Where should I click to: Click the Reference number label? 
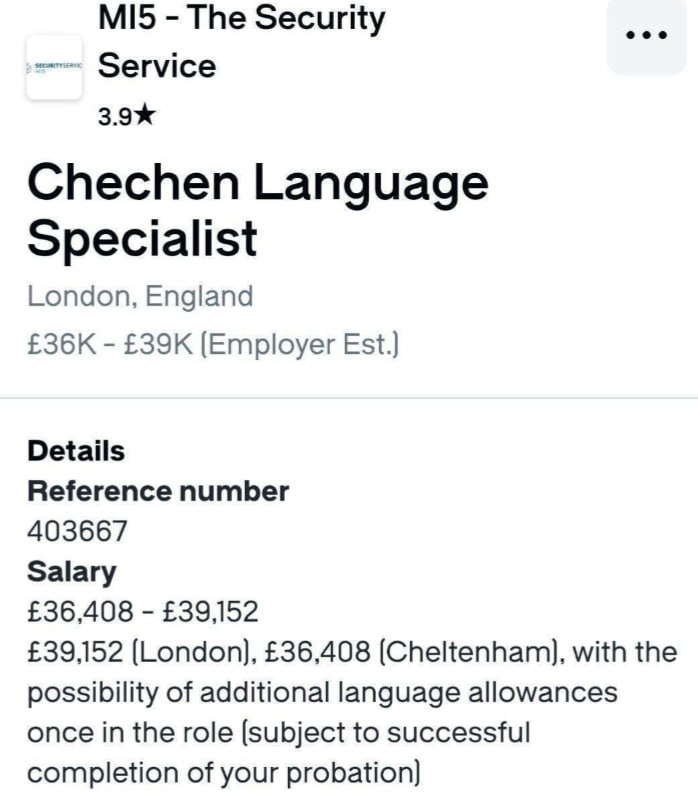(158, 491)
